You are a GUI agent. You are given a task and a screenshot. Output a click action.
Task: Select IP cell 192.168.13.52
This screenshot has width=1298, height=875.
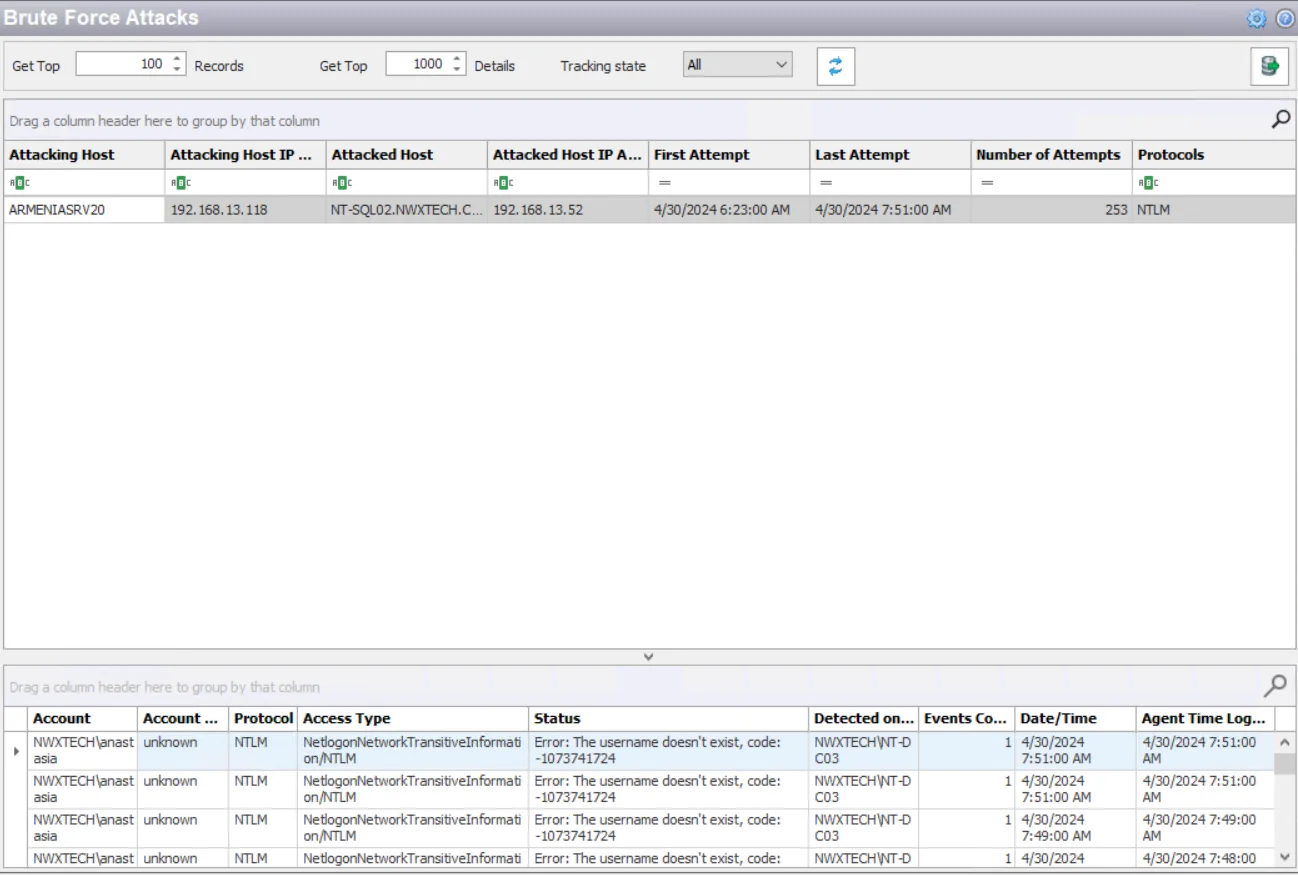pyautogui.click(x=568, y=210)
